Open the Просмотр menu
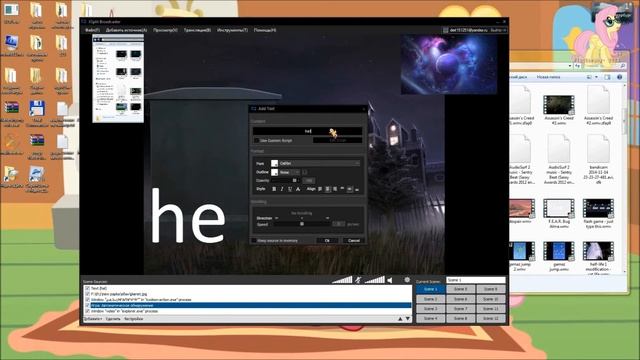This screenshot has width=640, height=360. click(x=165, y=30)
